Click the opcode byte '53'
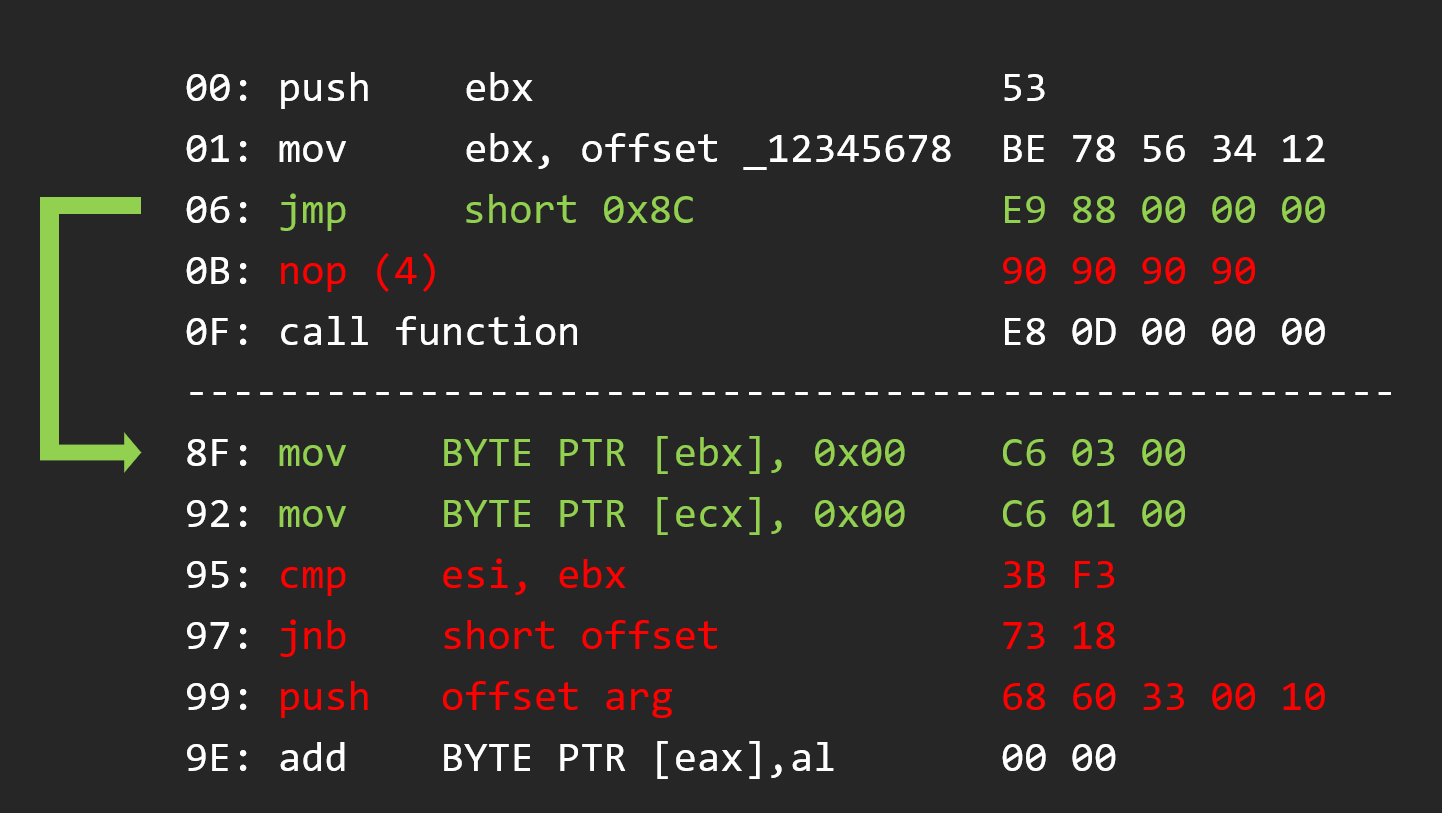Viewport: 1442px width, 813px height. click(x=1023, y=89)
